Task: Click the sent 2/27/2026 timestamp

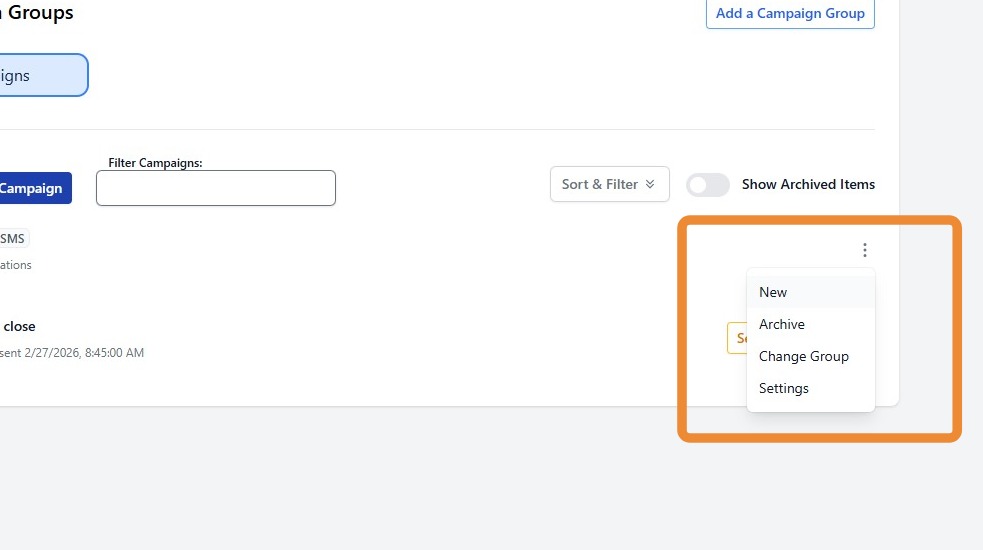Action: 72,353
